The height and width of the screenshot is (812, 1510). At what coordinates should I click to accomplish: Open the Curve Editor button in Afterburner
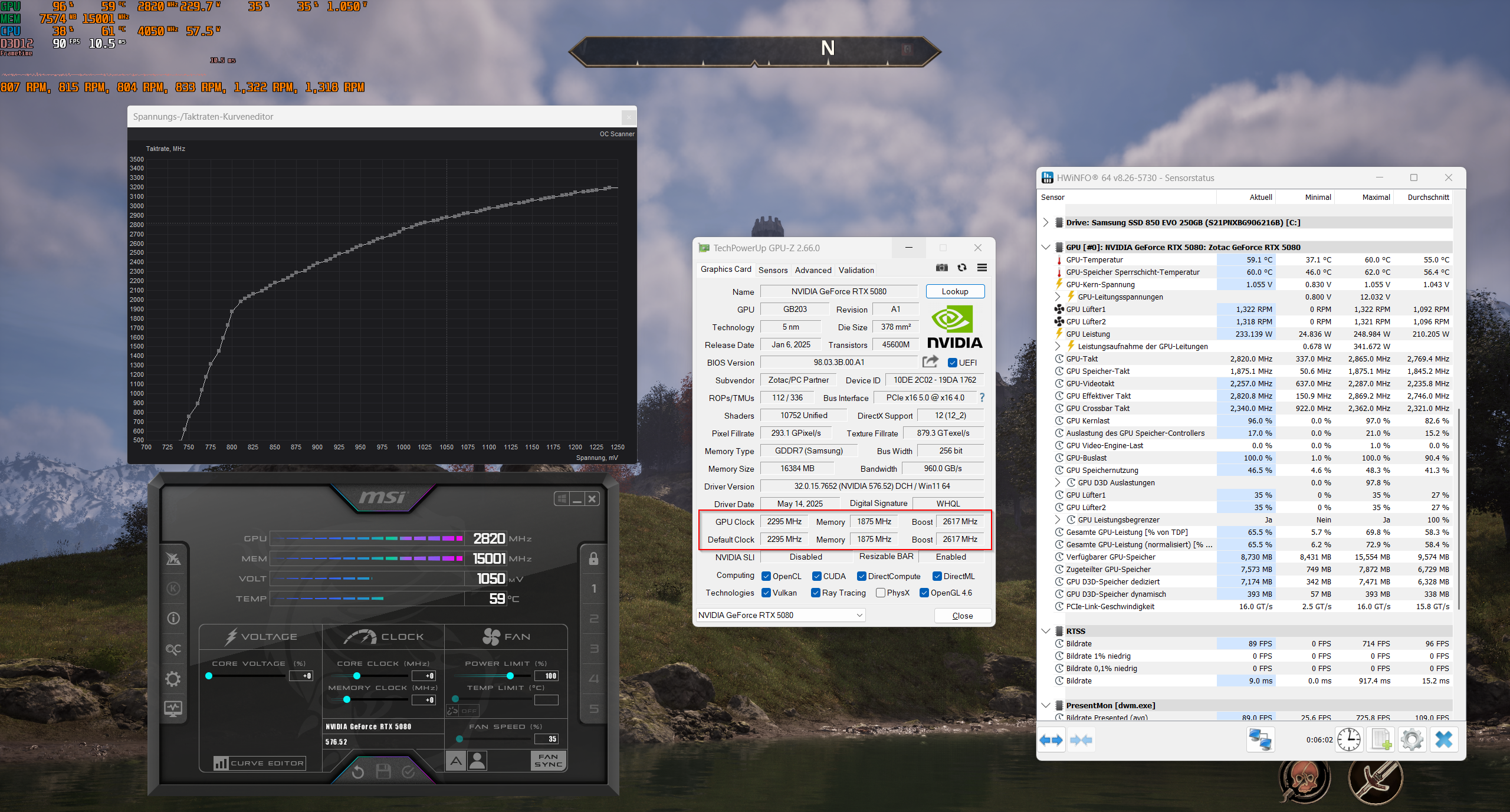pos(260,763)
